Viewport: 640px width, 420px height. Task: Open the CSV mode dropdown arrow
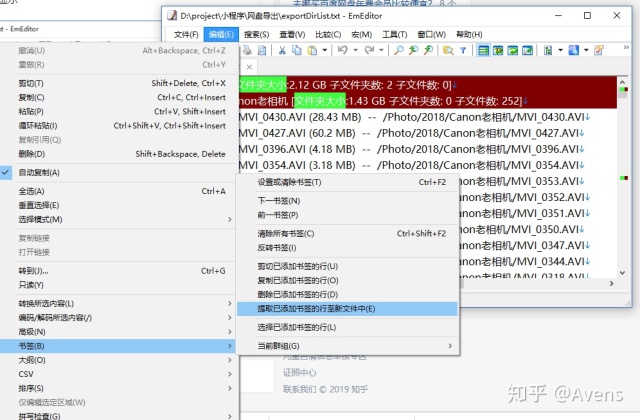[x=560, y=50]
